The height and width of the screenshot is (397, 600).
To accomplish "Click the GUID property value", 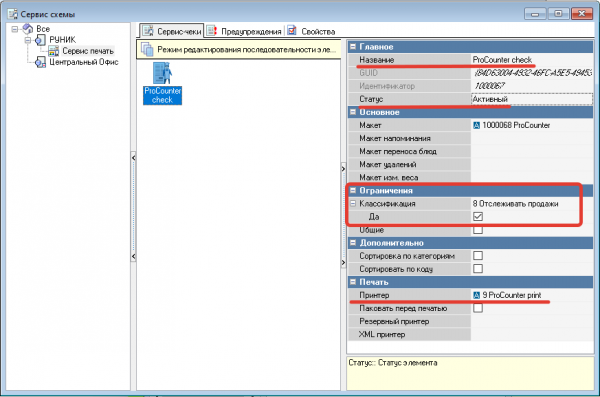I will [x=533, y=73].
